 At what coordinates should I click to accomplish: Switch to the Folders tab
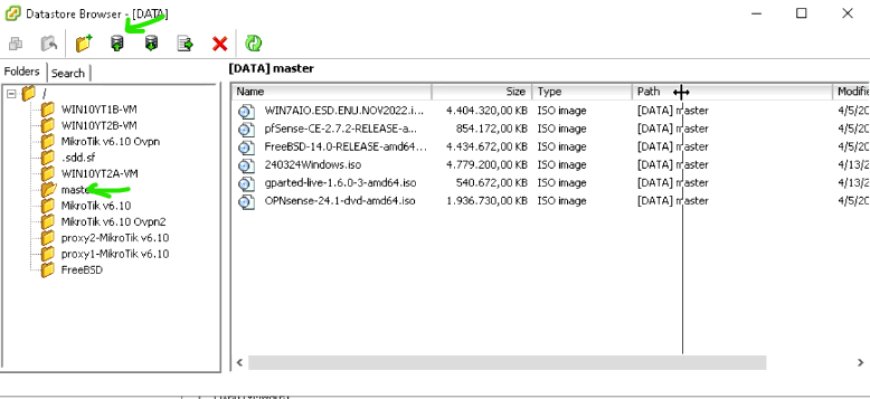(x=22, y=72)
